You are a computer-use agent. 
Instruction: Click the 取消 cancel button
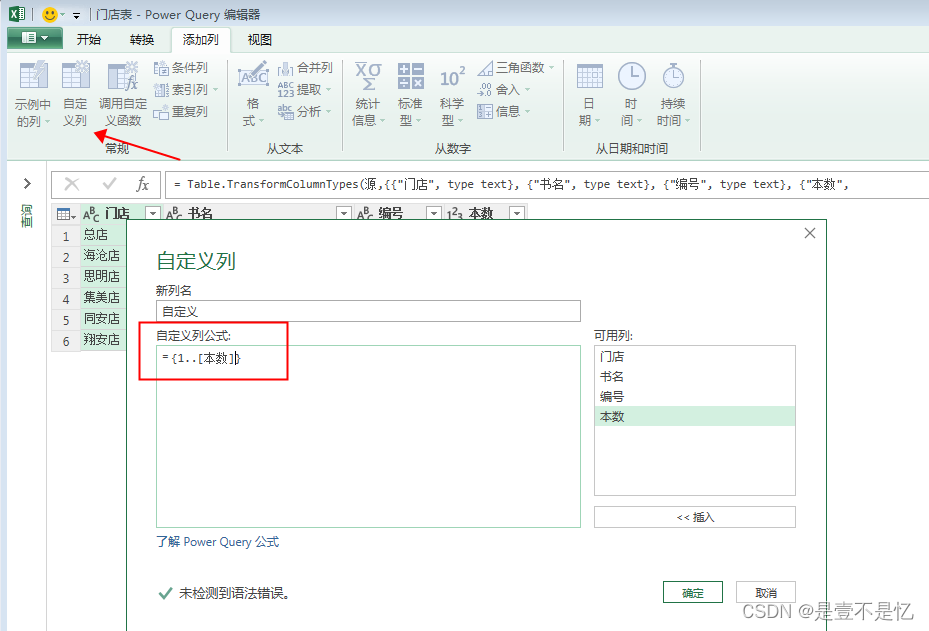pos(765,592)
